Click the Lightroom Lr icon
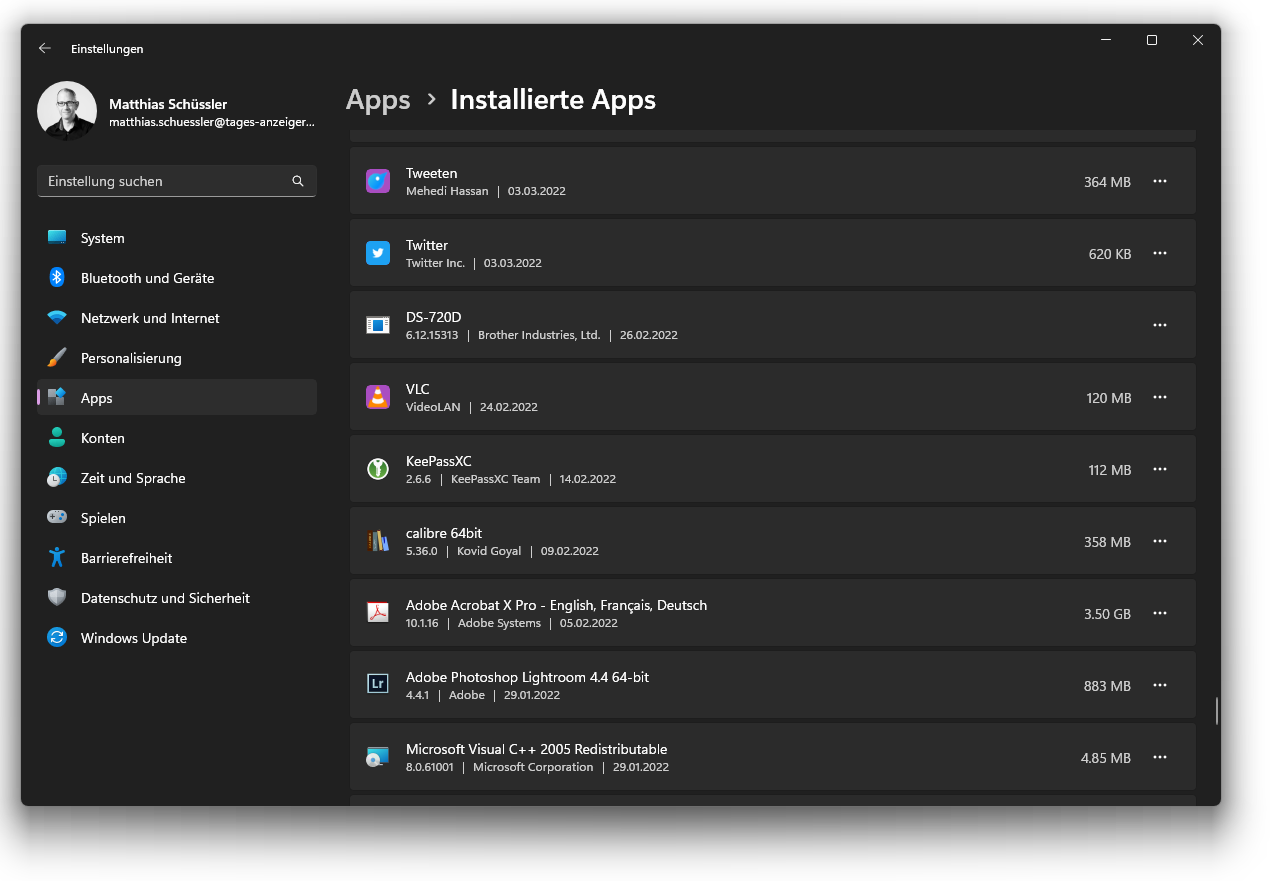The width and height of the screenshot is (1270, 881). tap(377, 685)
